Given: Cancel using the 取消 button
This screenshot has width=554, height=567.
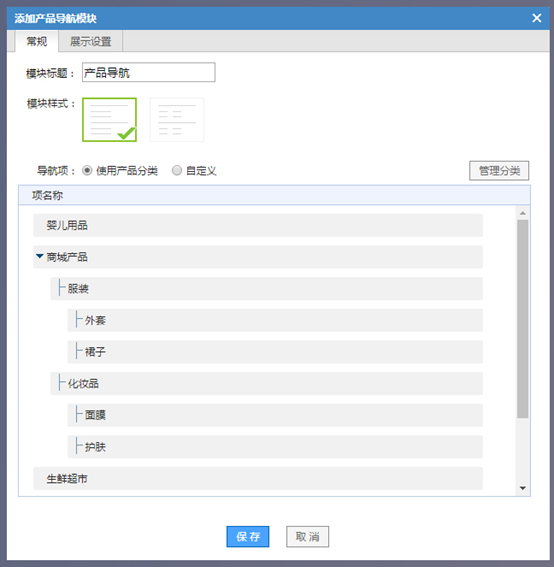Looking at the screenshot, I should [x=307, y=537].
